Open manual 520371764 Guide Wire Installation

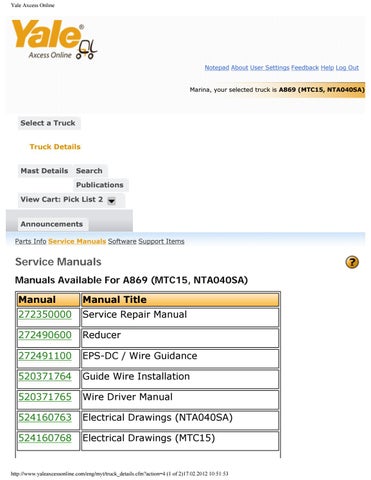[x=45, y=376]
